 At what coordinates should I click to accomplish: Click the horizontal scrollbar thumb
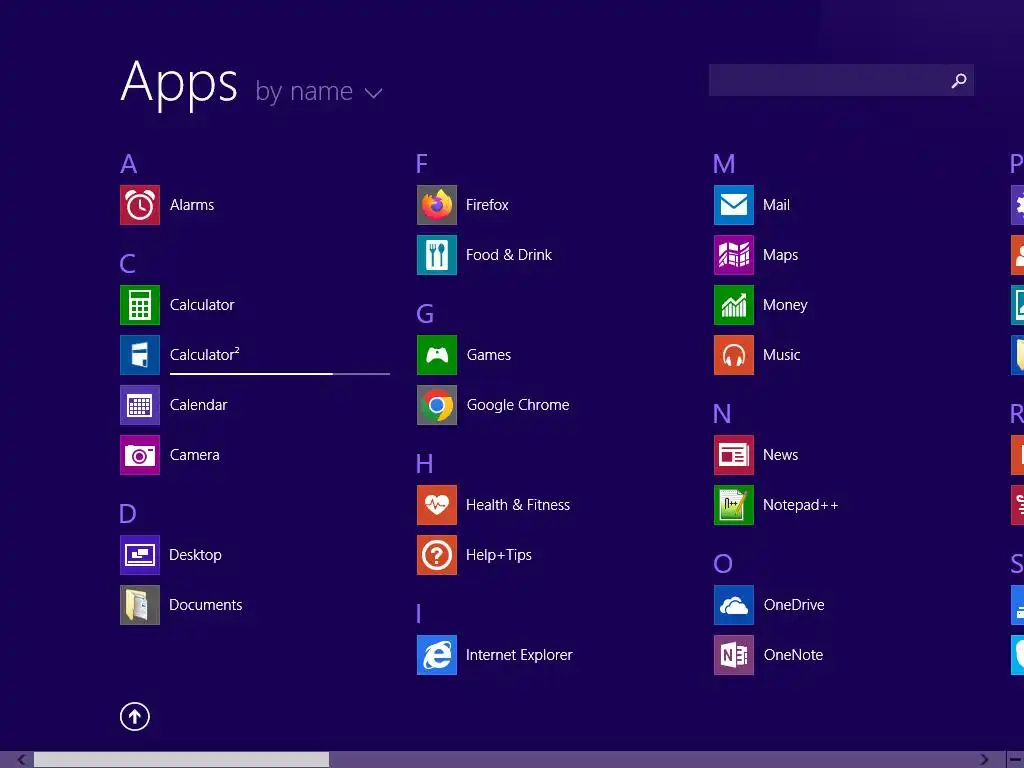tap(182, 760)
